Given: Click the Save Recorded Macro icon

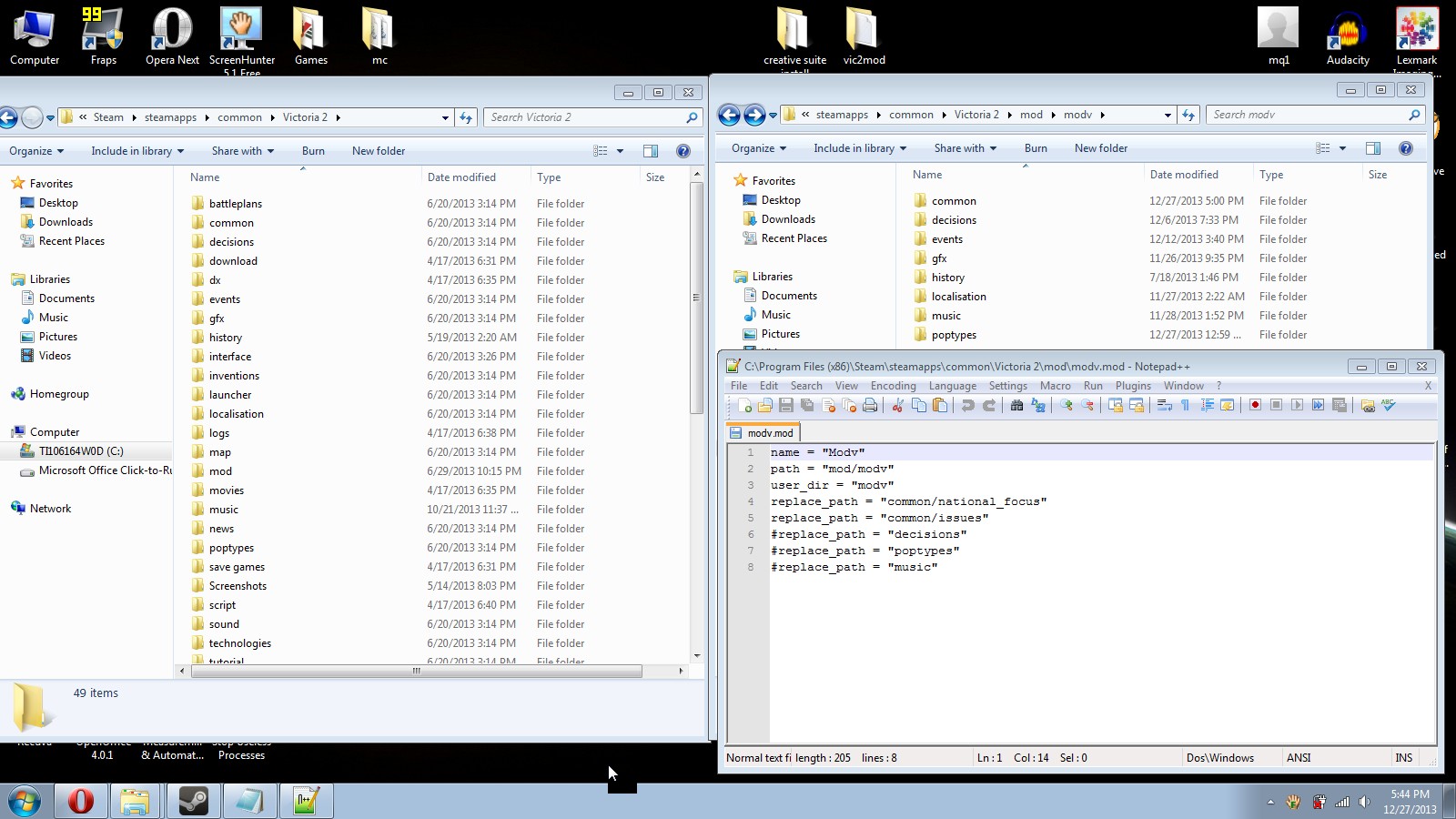Looking at the screenshot, I should point(1340,406).
